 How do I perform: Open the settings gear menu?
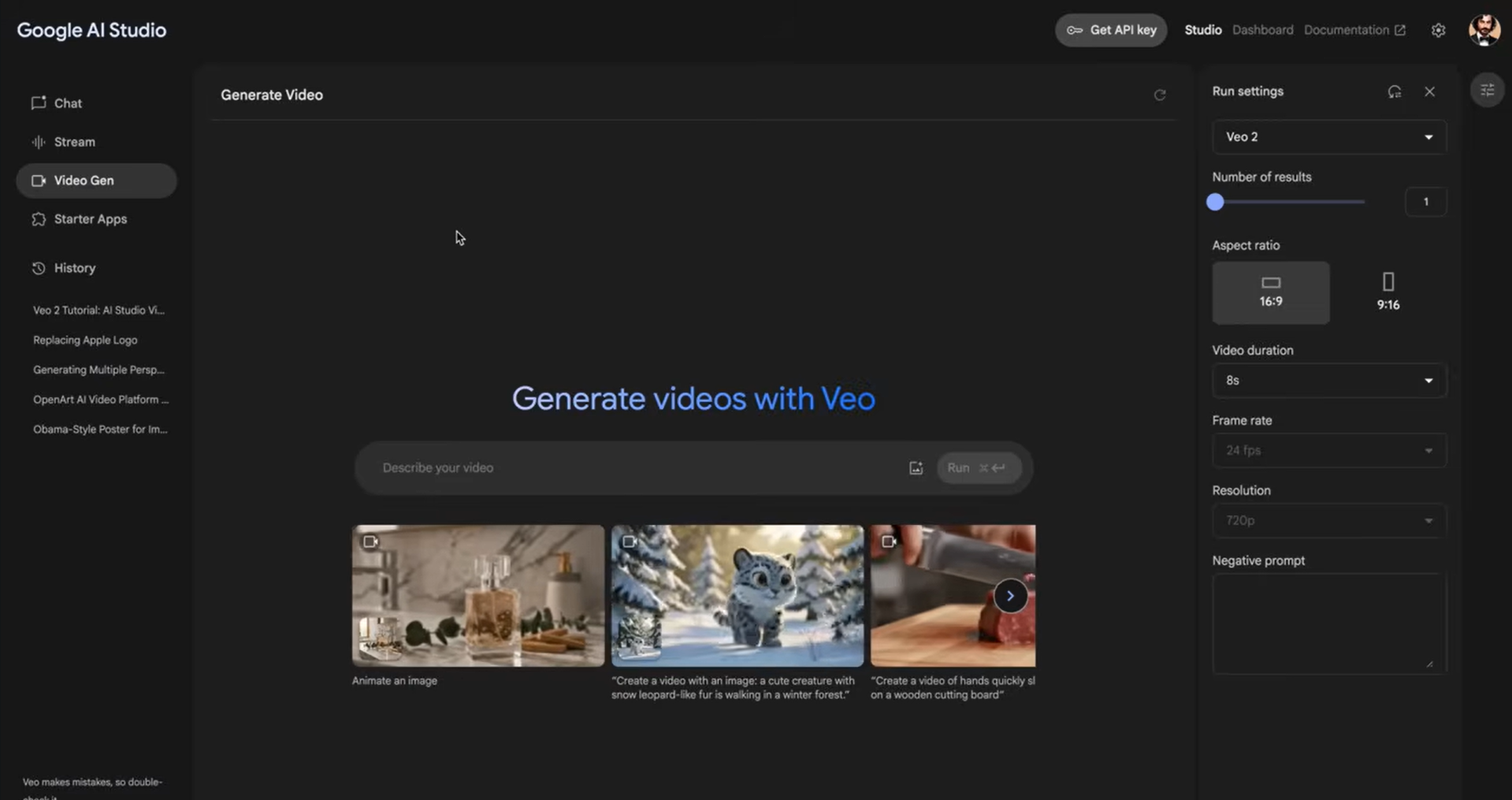1437,30
